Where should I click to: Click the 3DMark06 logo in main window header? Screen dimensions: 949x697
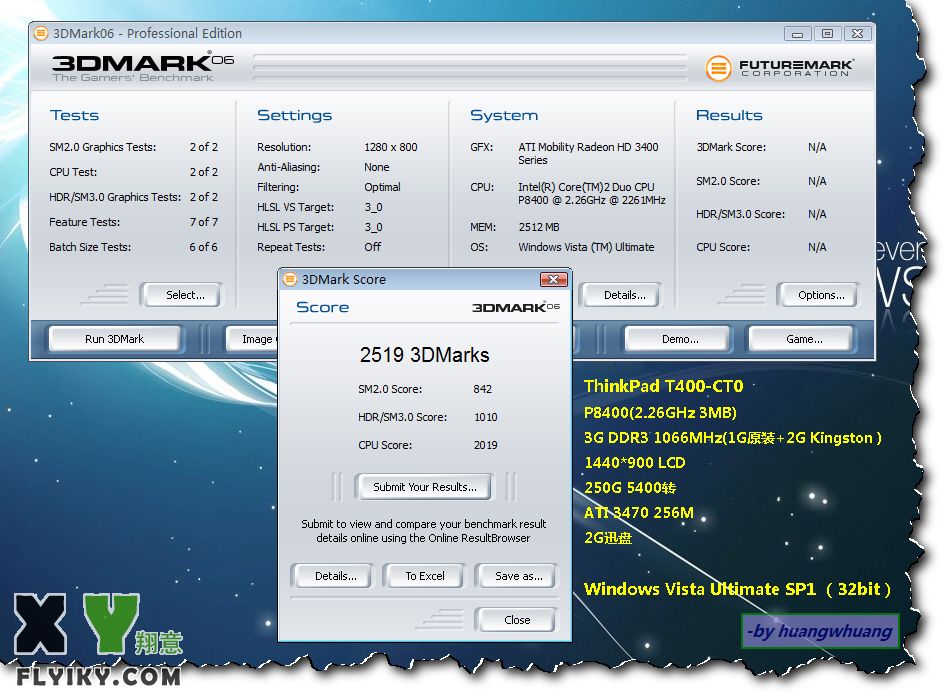click(143, 66)
